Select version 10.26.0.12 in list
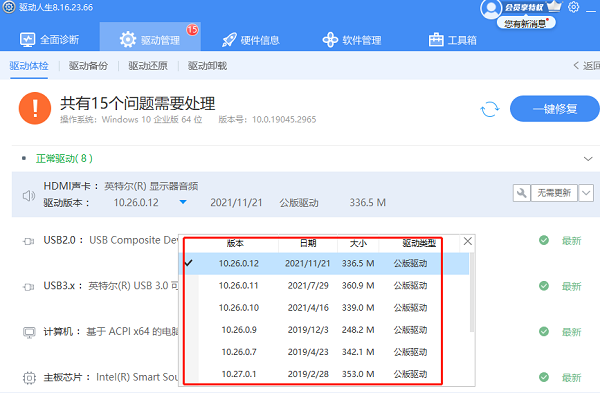 [324, 263]
